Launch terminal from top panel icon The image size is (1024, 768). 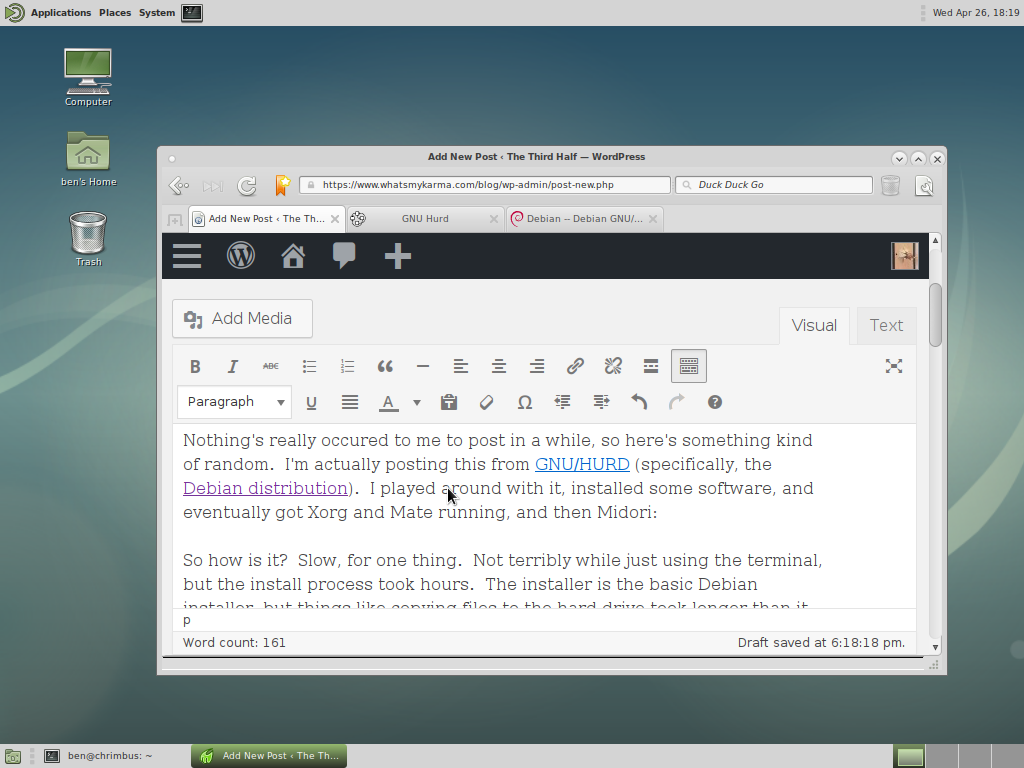192,12
